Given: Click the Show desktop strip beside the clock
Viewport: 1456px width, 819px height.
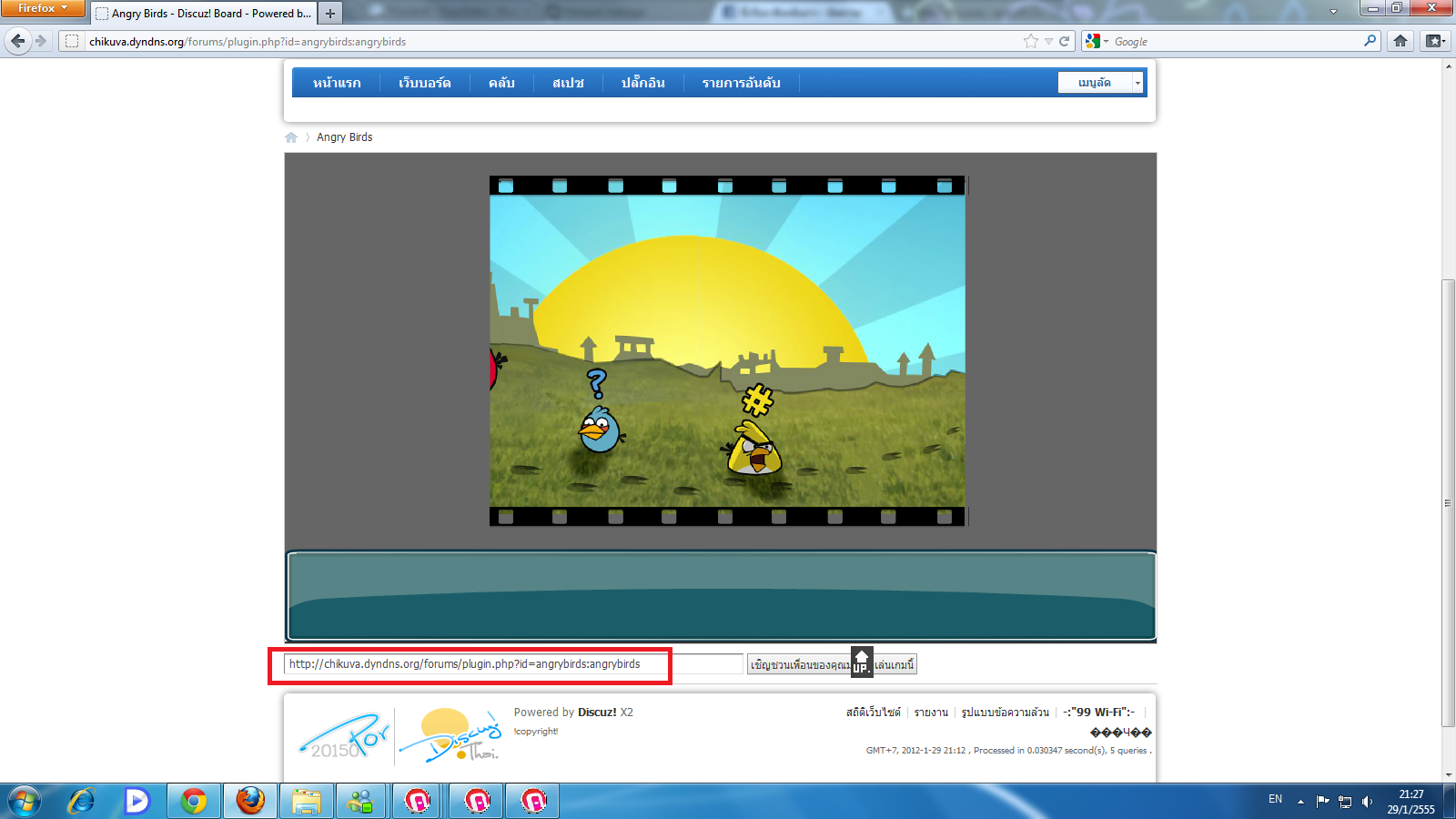Looking at the screenshot, I should [x=1450, y=801].
